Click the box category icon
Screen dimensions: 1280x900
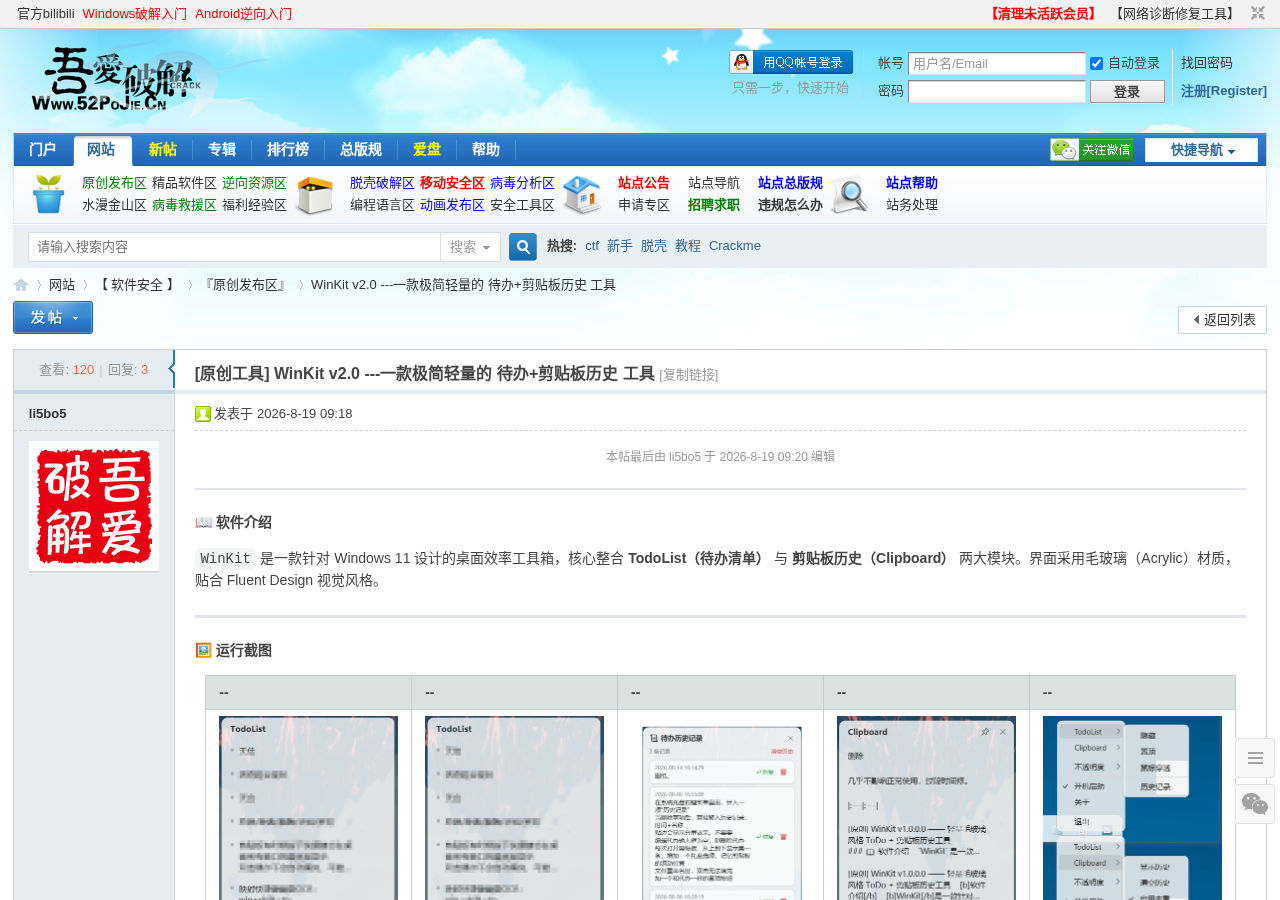(315, 195)
